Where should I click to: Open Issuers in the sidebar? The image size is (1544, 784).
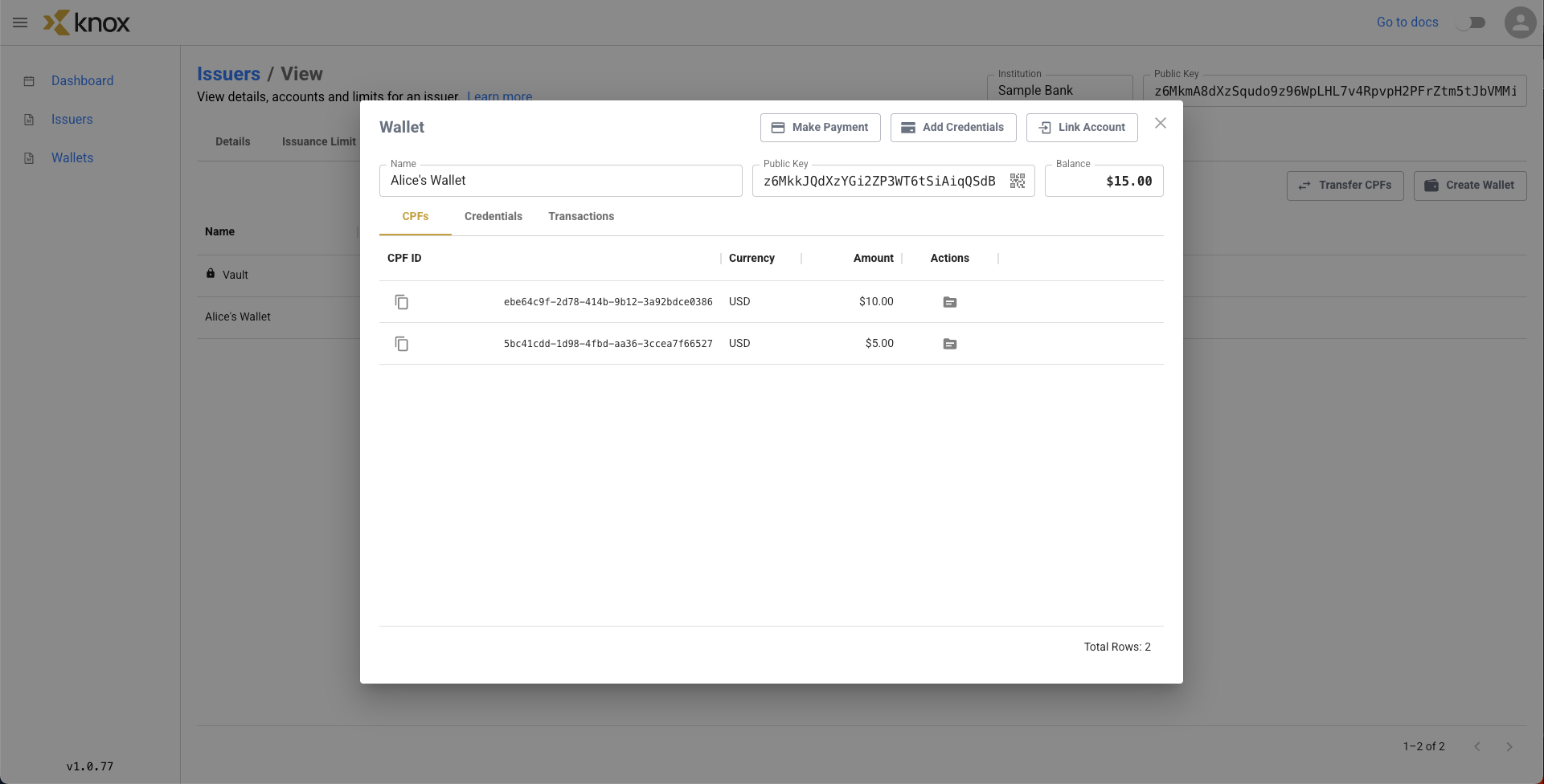[72, 119]
